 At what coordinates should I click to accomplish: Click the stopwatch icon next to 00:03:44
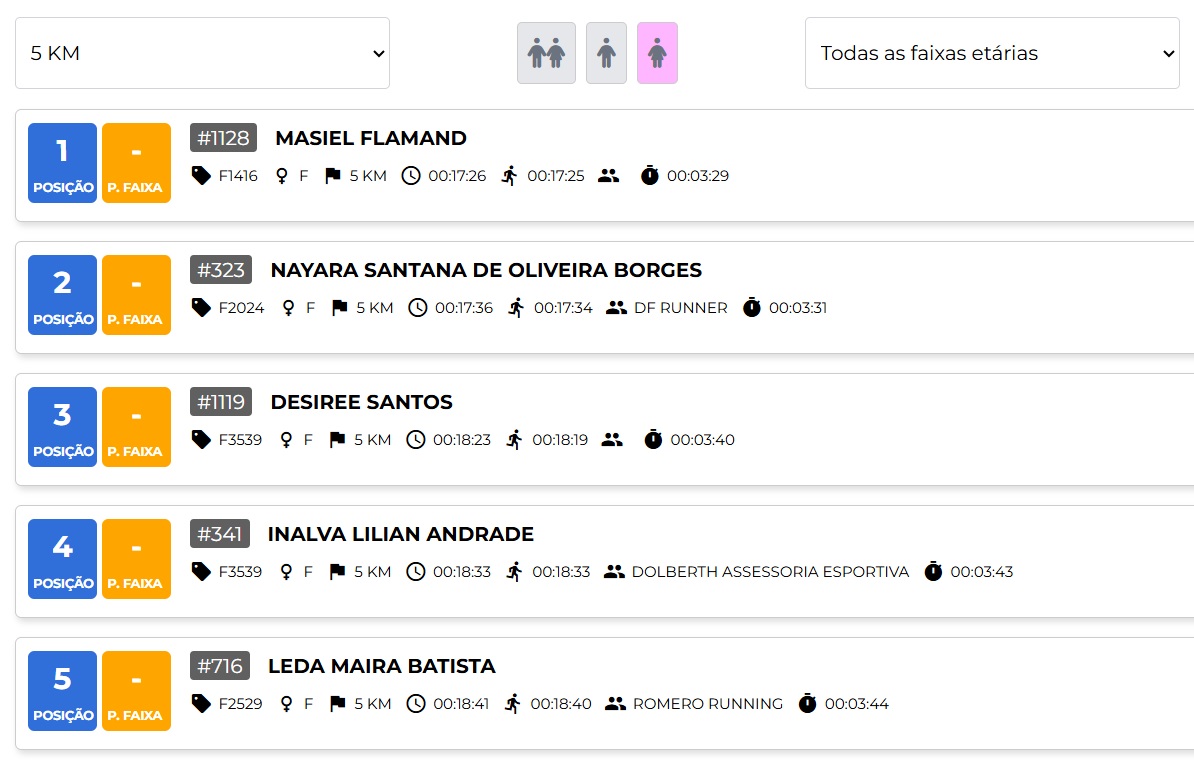[x=807, y=704]
